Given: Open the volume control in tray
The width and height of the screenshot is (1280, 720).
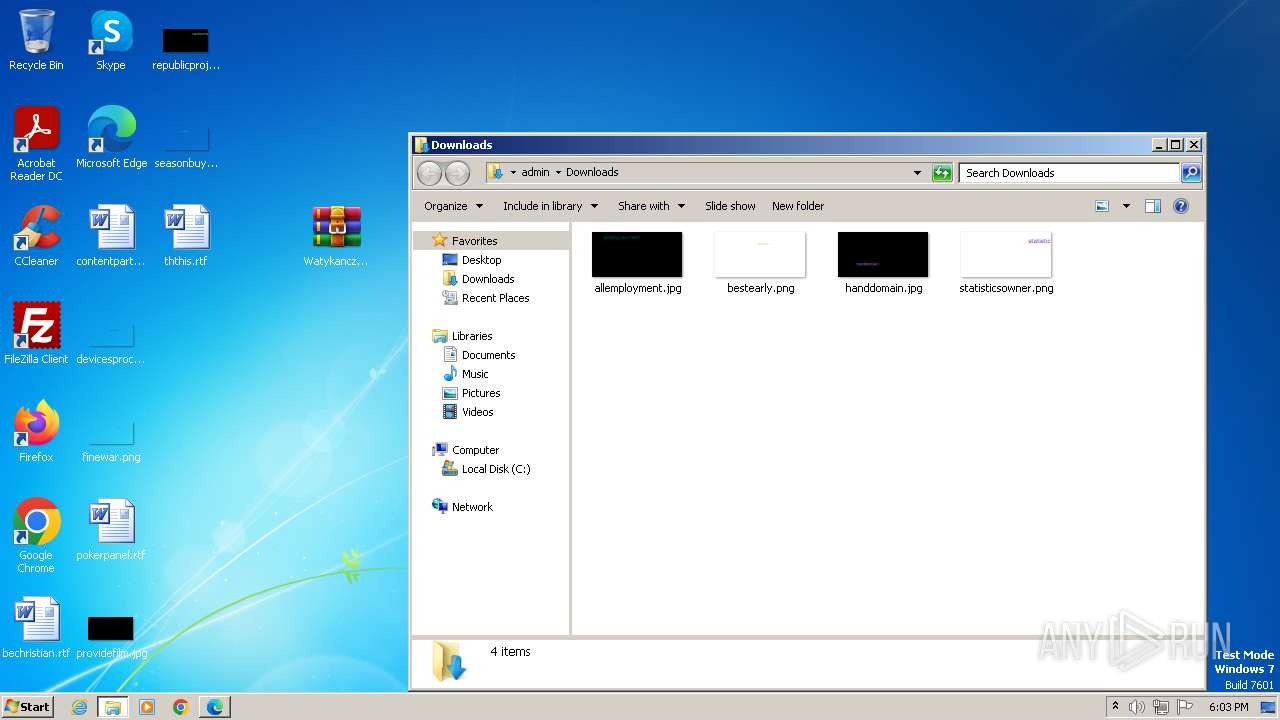Looking at the screenshot, I should (x=1137, y=707).
